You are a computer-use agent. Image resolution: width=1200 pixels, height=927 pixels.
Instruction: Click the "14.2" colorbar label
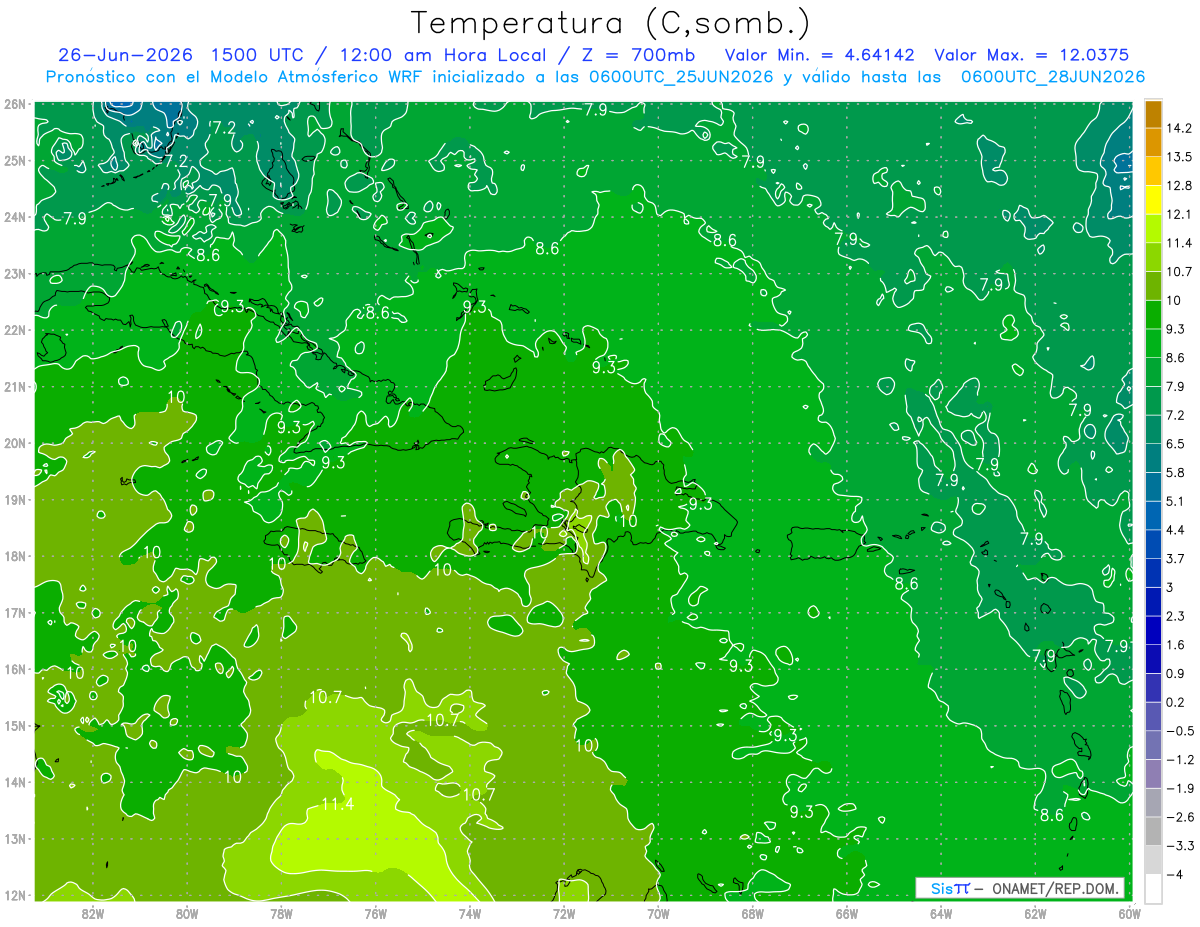click(x=1179, y=128)
